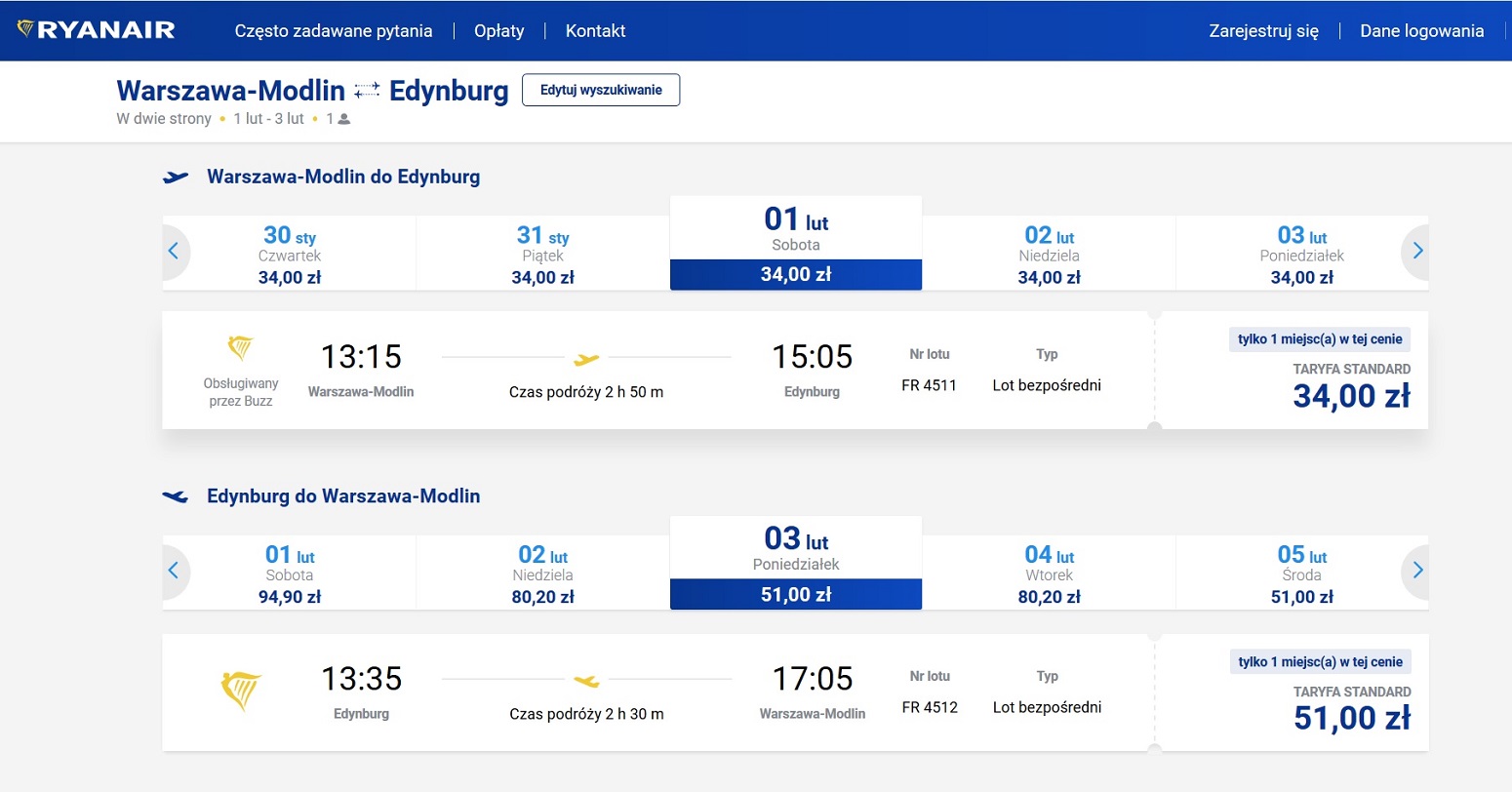Image resolution: width=1512 pixels, height=792 pixels.
Task: Click departure time 13:15
Action: [361, 357]
